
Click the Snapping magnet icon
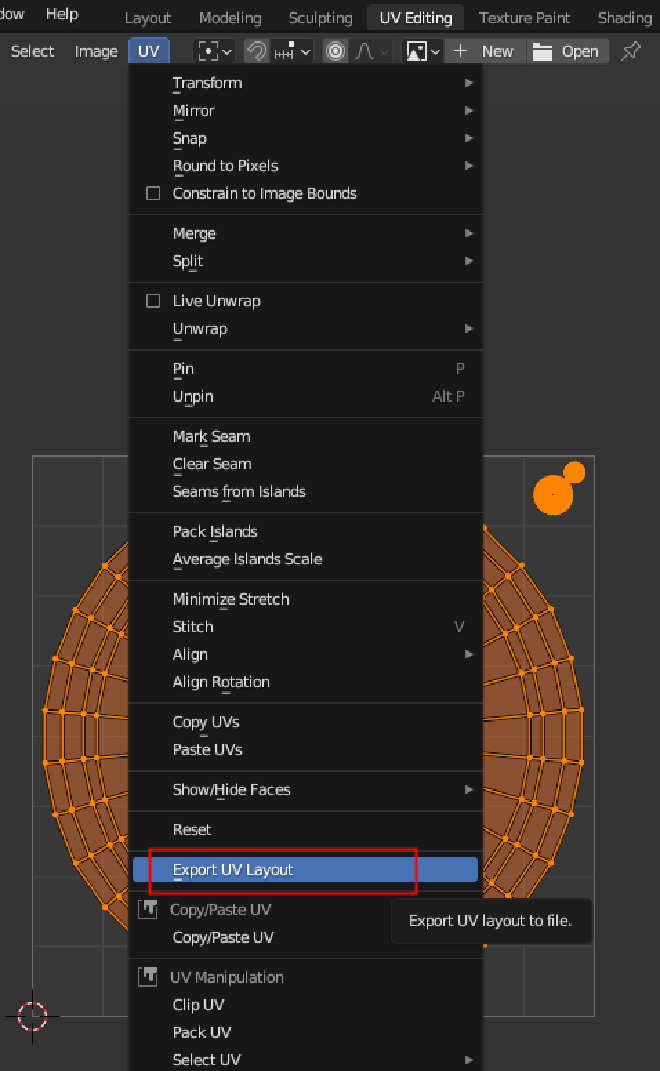click(255, 50)
